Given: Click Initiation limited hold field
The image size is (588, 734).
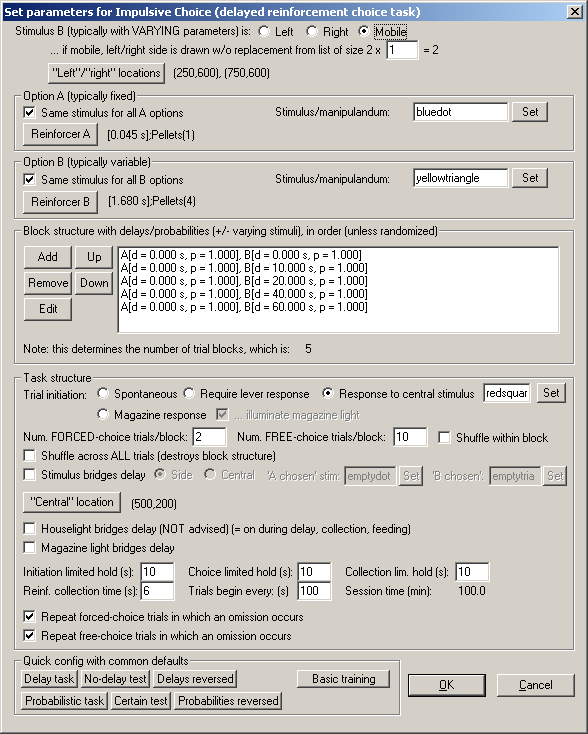Looking at the screenshot, I should [157, 572].
